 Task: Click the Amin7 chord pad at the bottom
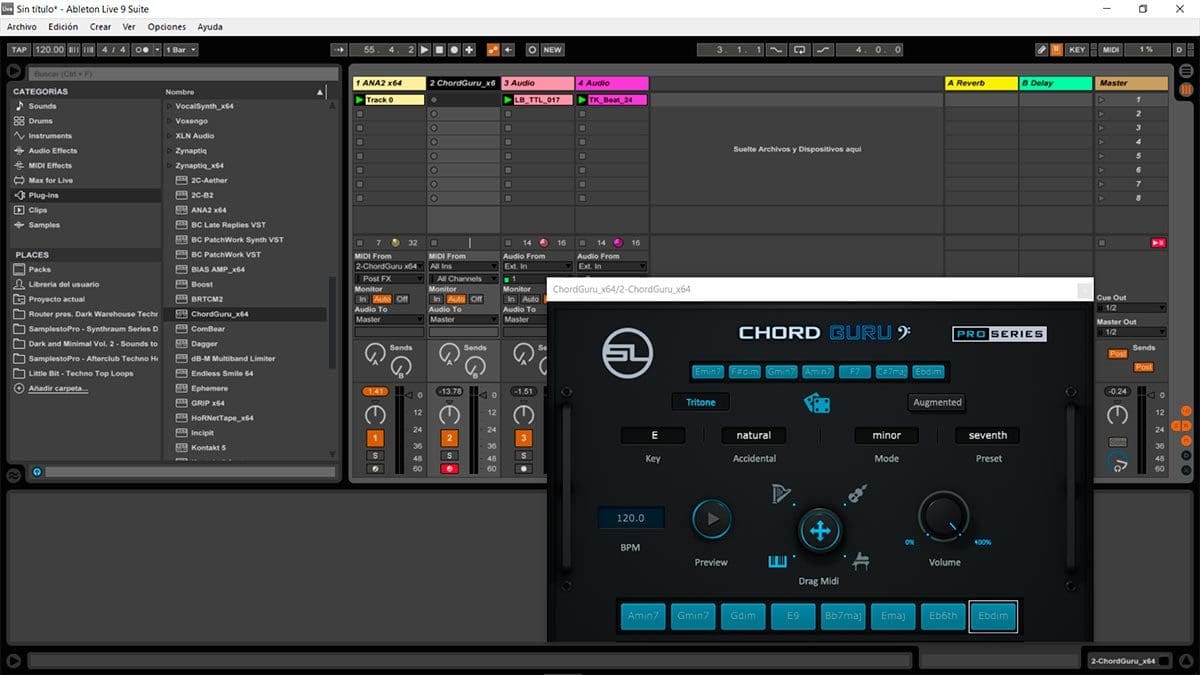click(642, 616)
